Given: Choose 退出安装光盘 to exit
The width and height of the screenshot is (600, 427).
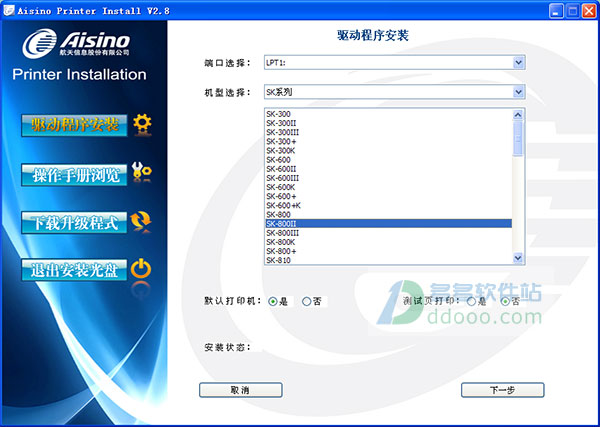Looking at the screenshot, I should [74, 270].
